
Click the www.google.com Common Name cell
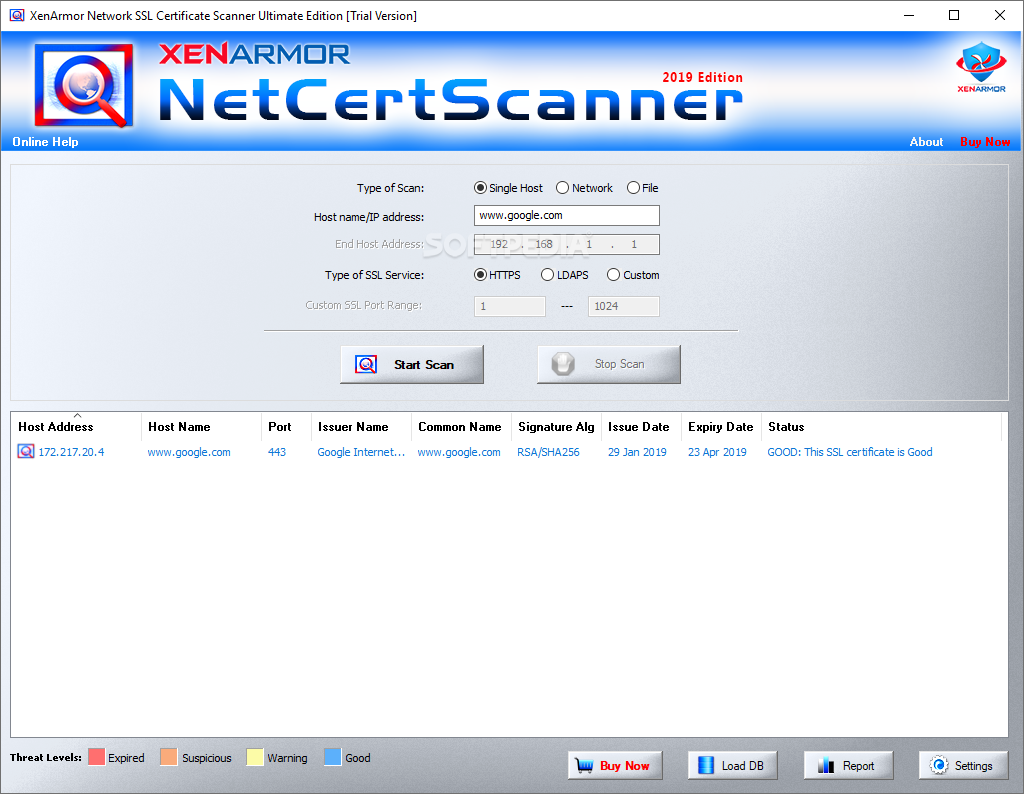(x=459, y=452)
